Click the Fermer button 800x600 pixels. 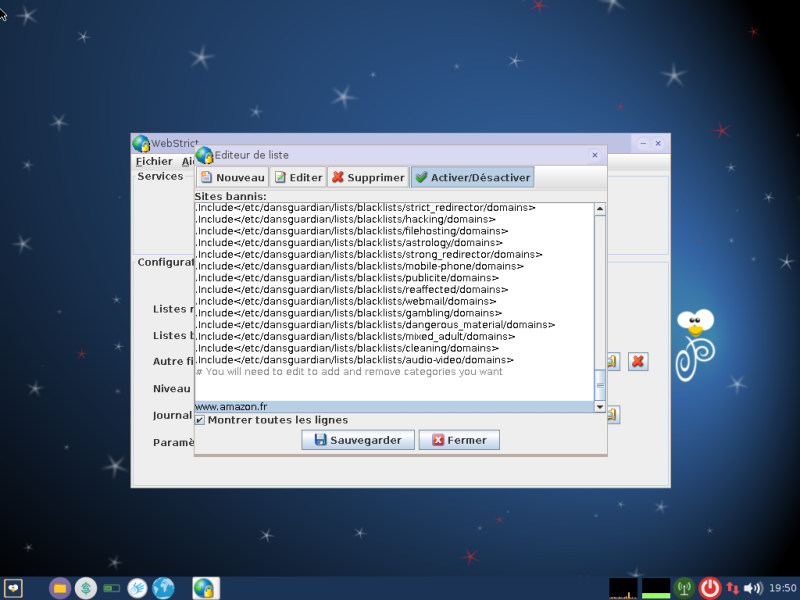pyautogui.click(x=459, y=440)
